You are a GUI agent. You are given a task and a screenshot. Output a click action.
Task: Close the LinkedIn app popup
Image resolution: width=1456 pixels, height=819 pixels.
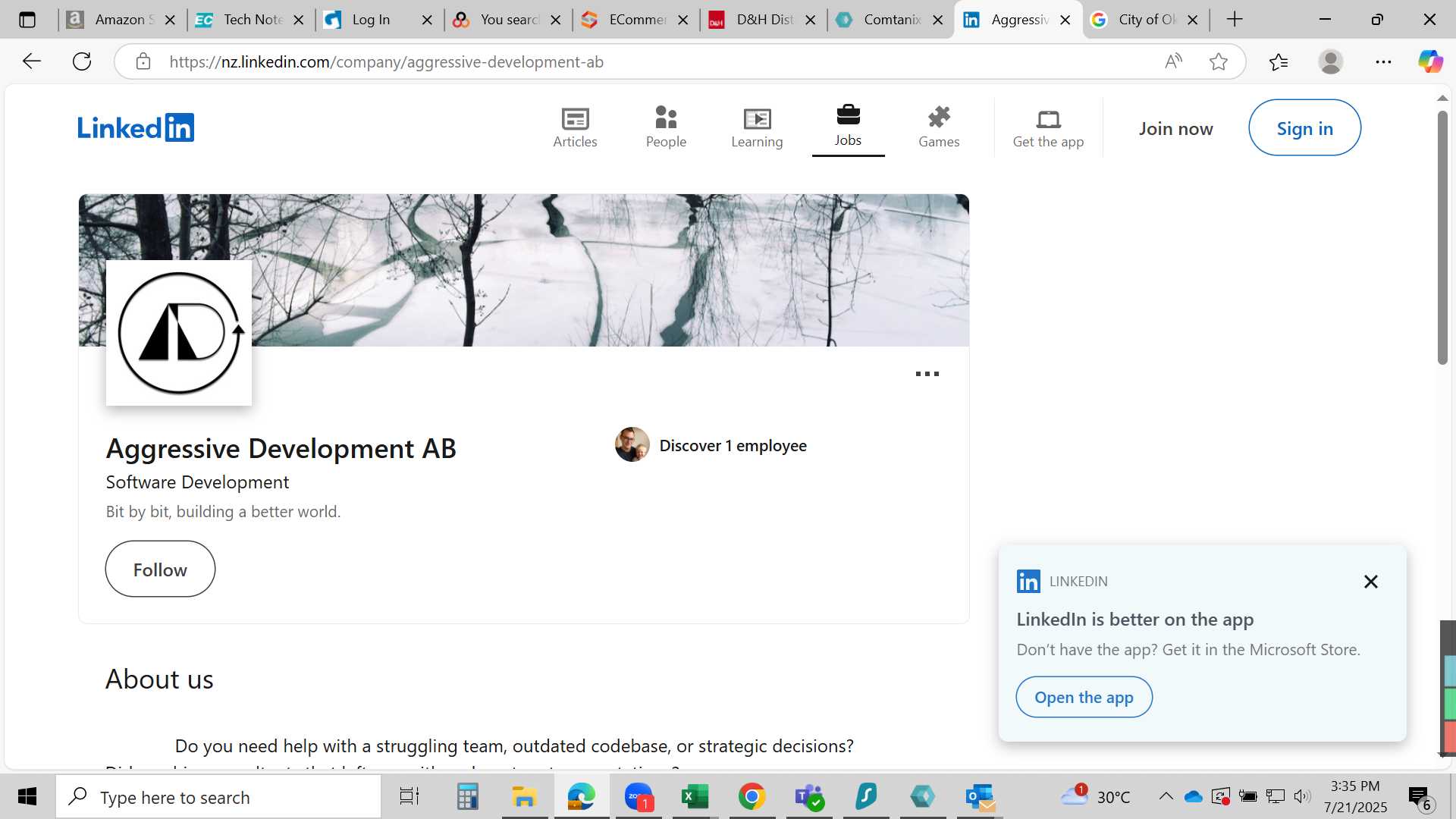pyautogui.click(x=1370, y=582)
